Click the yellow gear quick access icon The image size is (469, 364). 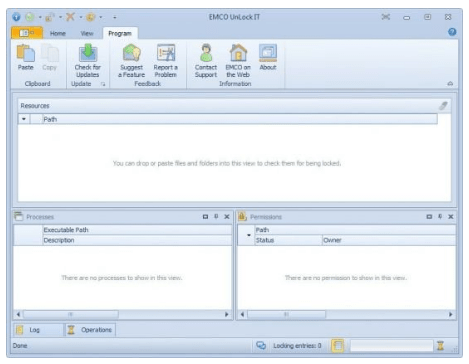[91, 17]
